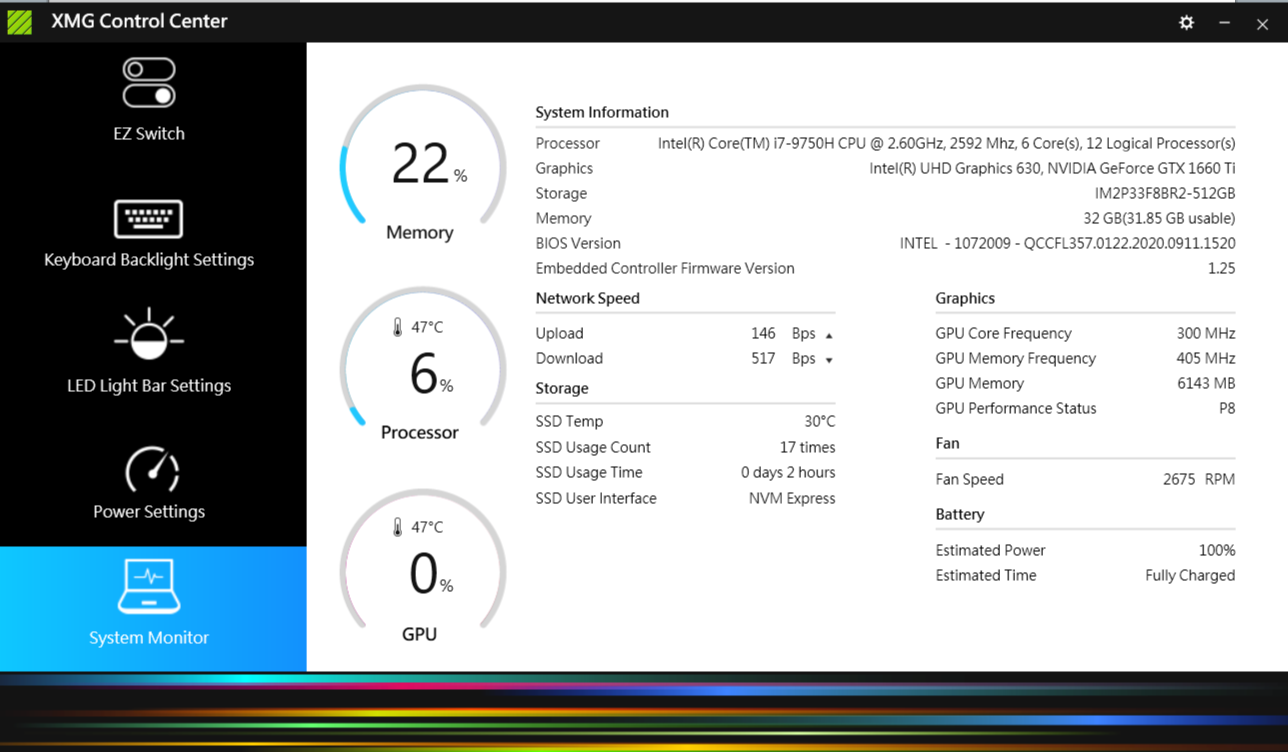The image size is (1288, 752).
Task: Click the Download speed value 517
Action: click(763, 358)
